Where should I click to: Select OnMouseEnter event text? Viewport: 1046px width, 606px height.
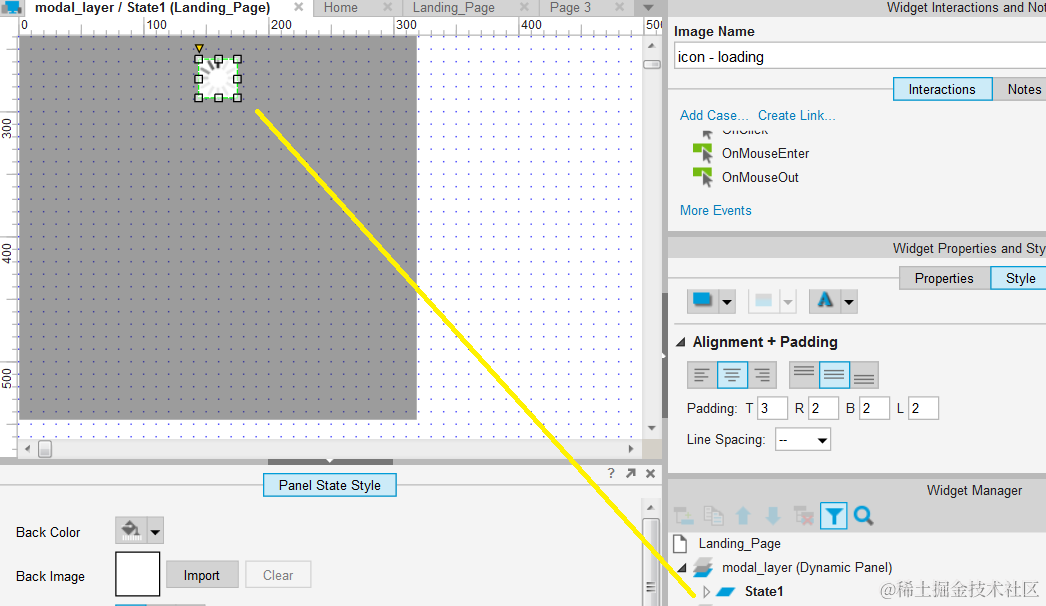click(x=765, y=154)
